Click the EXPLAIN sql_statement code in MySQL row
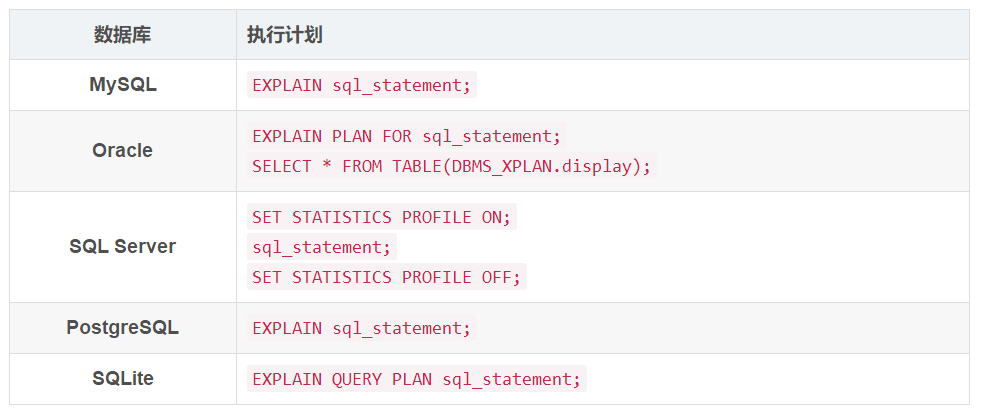The width and height of the screenshot is (981, 411). pos(361,85)
